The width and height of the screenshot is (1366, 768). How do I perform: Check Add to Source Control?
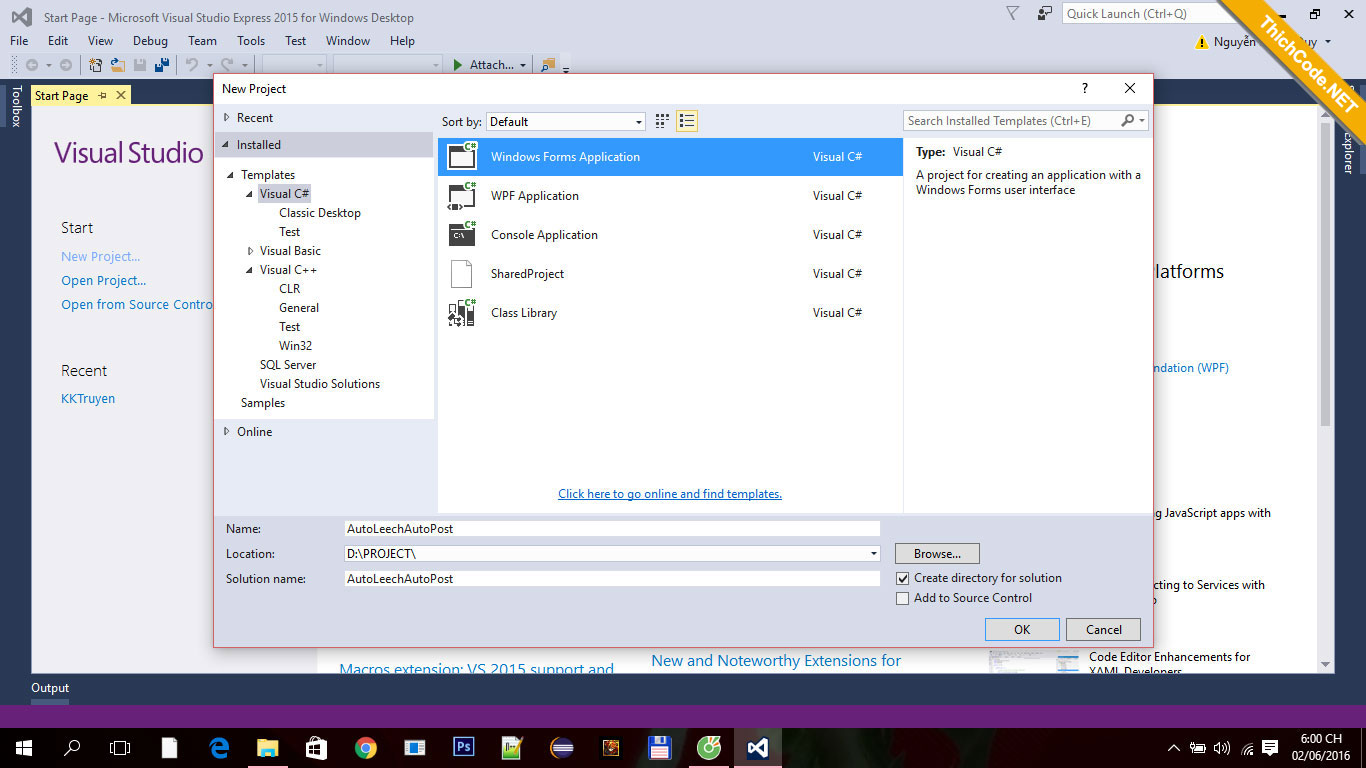click(903, 598)
